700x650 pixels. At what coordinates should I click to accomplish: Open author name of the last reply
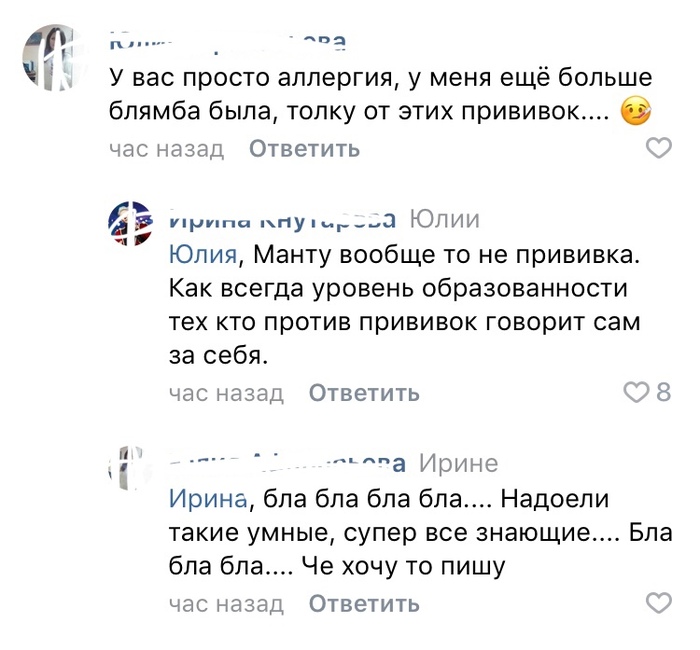tap(287, 463)
